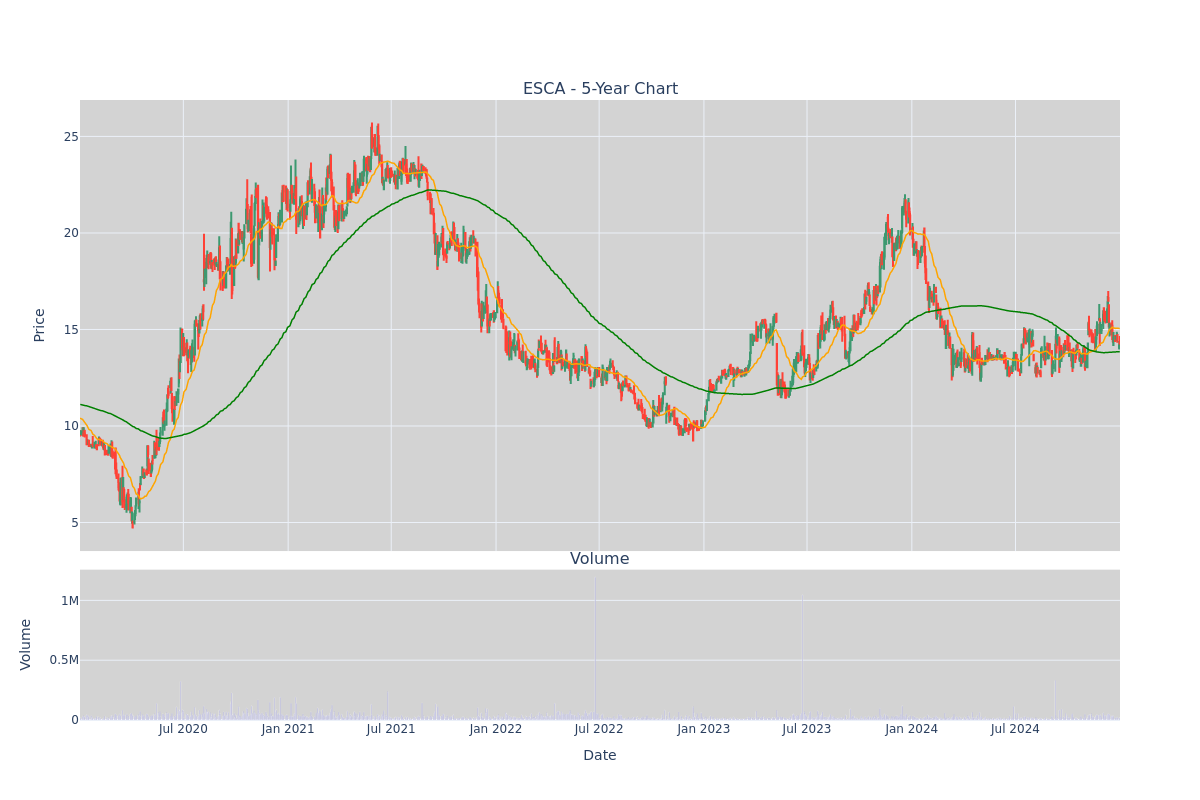Click the price tick label '20'

pyautogui.click(x=71, y=233)
